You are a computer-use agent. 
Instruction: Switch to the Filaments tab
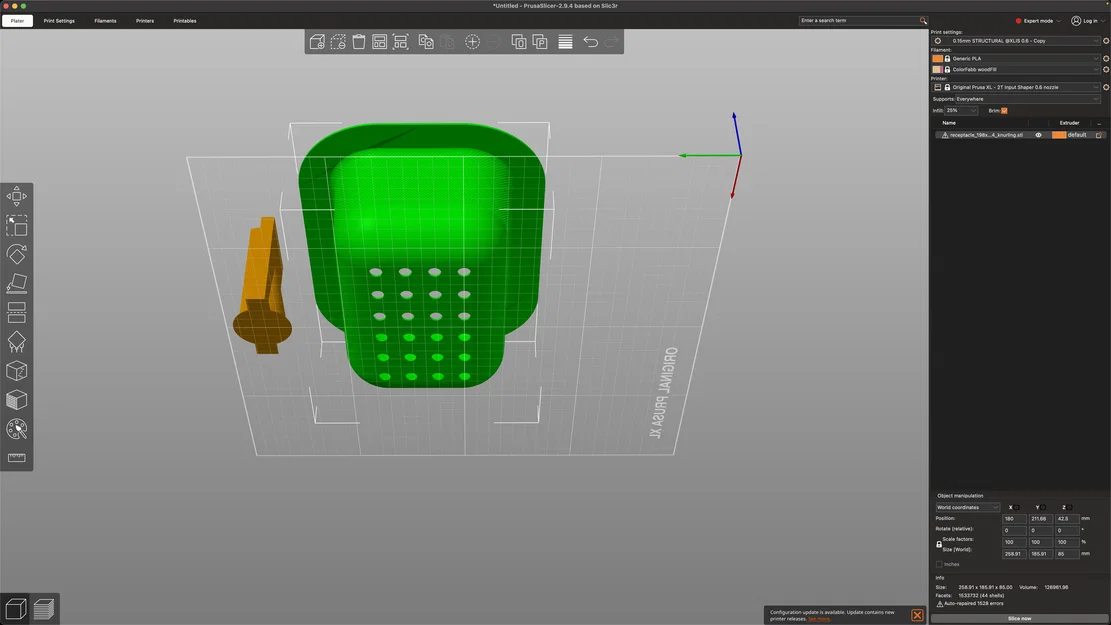click(x=105, y=21)
